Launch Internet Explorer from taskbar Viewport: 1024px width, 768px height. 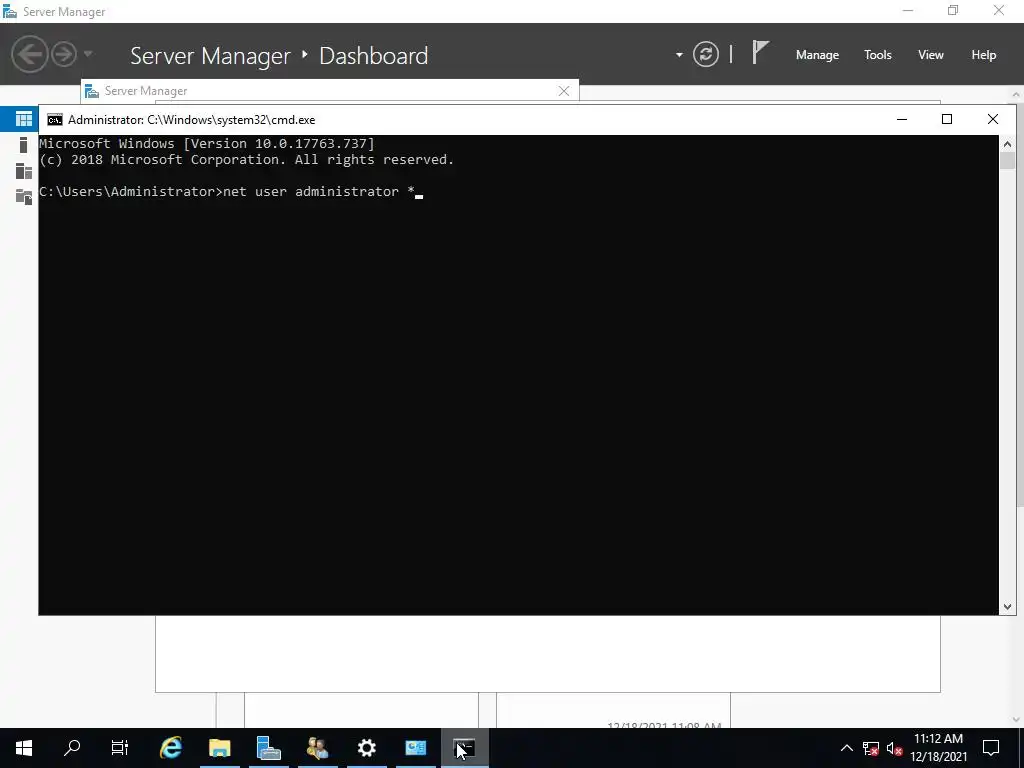click(x=171, y=748)
